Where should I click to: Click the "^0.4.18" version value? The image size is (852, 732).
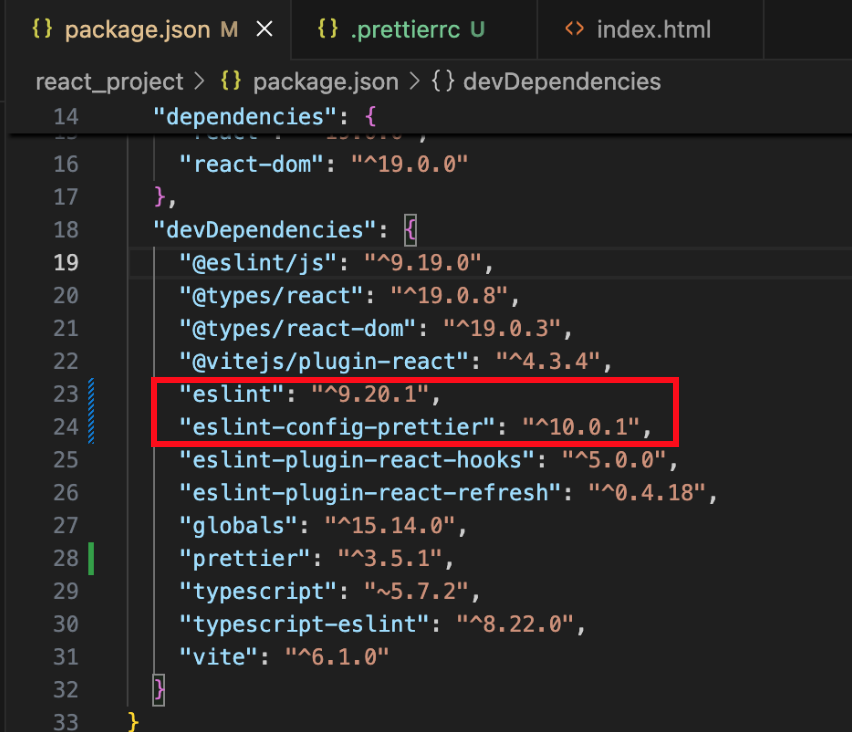[x=647, y=493]
